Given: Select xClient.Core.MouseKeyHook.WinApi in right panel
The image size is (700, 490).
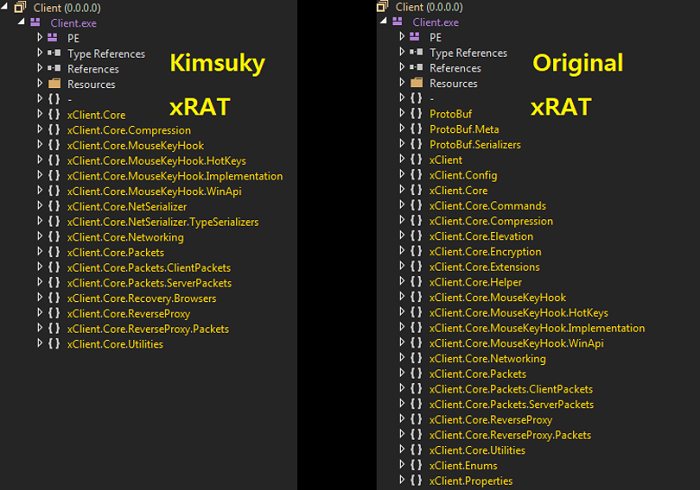Looking at the screenshot, I should pyautogui.click(x=516, y=343).
